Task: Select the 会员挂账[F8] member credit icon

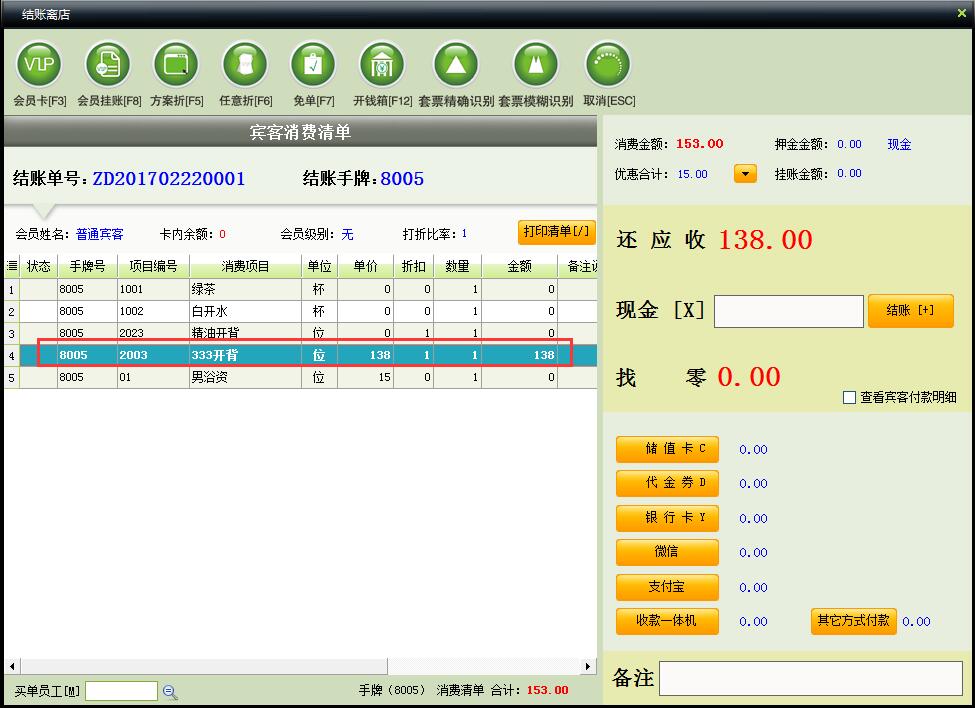Action: (108, 64)
